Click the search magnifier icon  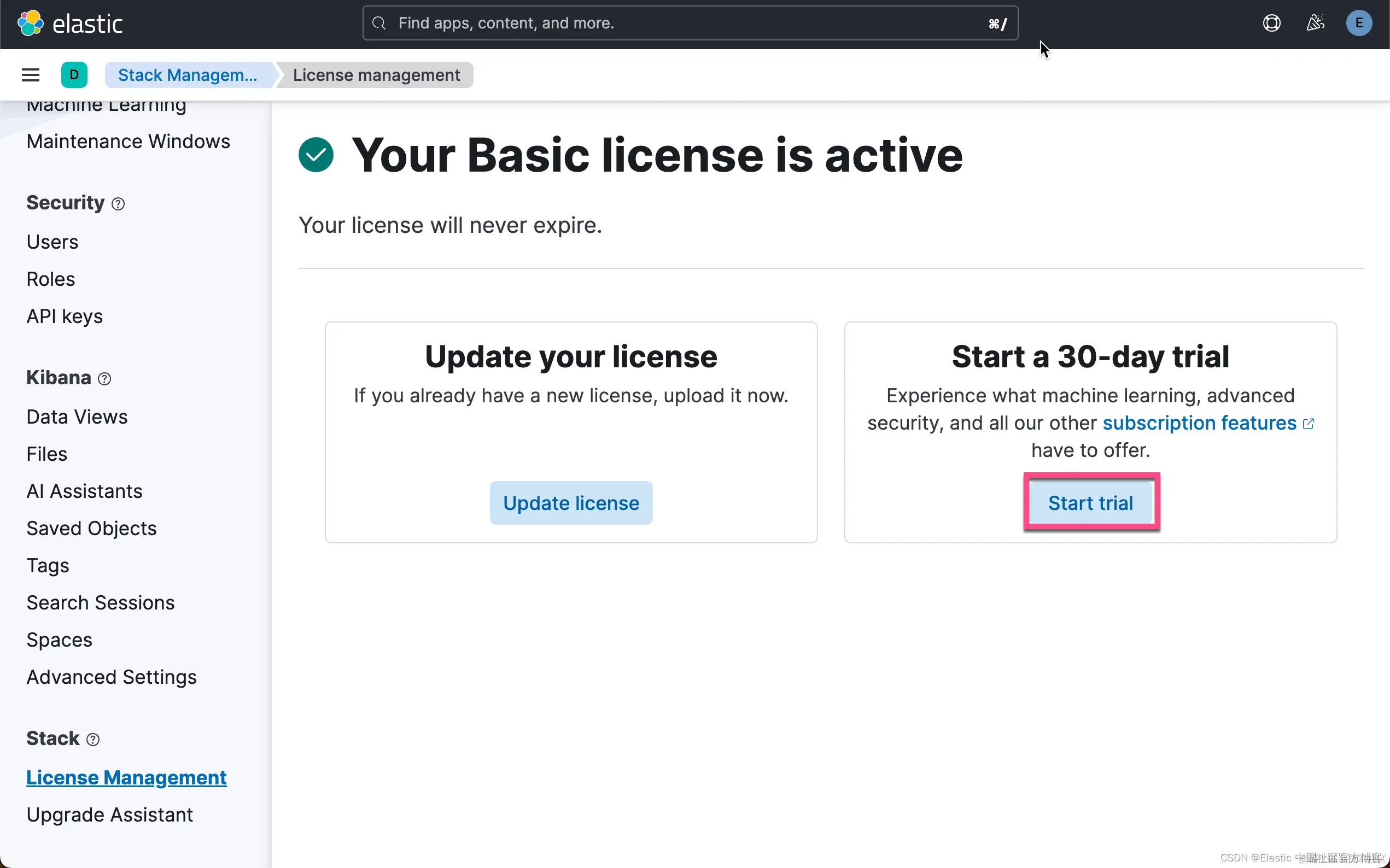coord(379,23)
